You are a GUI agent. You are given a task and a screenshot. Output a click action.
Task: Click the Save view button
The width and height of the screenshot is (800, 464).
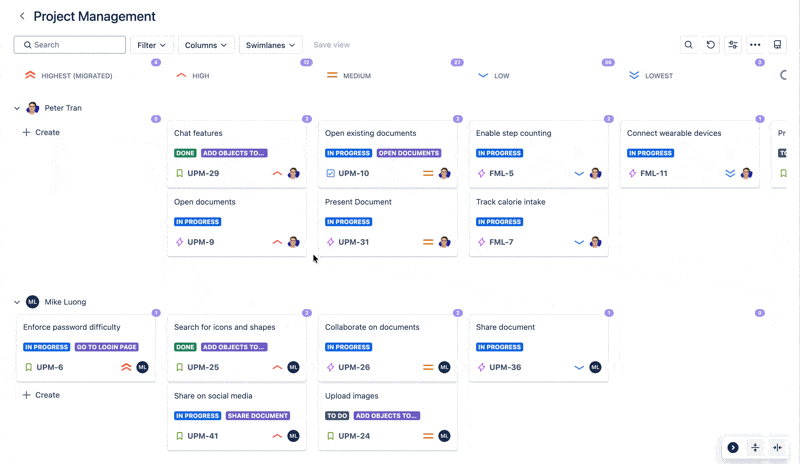pyautogui.click(x=332, y=45)
